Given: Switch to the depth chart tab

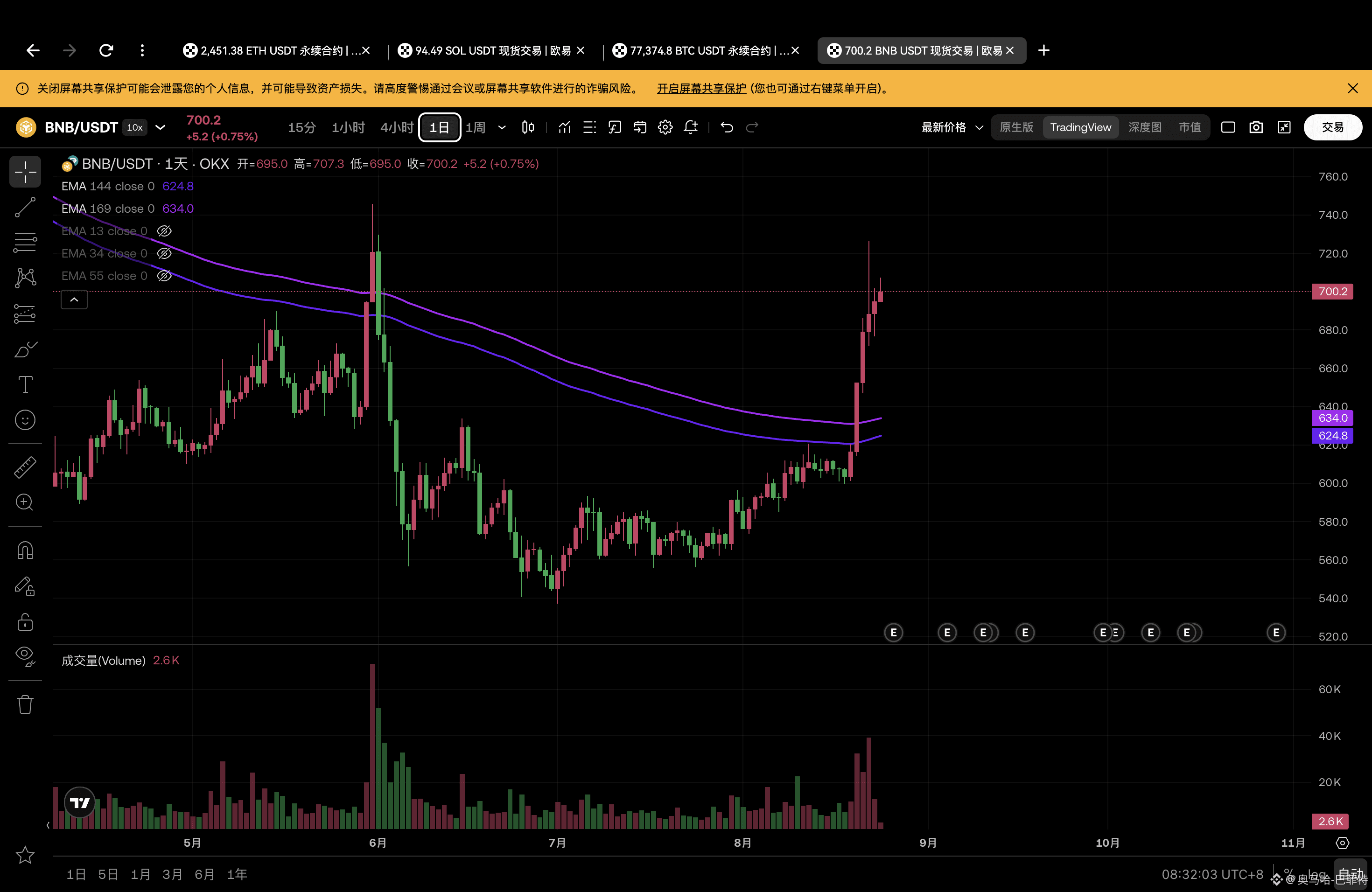Looking at the screenshot, I should pyautogui.click(x=1145, y=127).
